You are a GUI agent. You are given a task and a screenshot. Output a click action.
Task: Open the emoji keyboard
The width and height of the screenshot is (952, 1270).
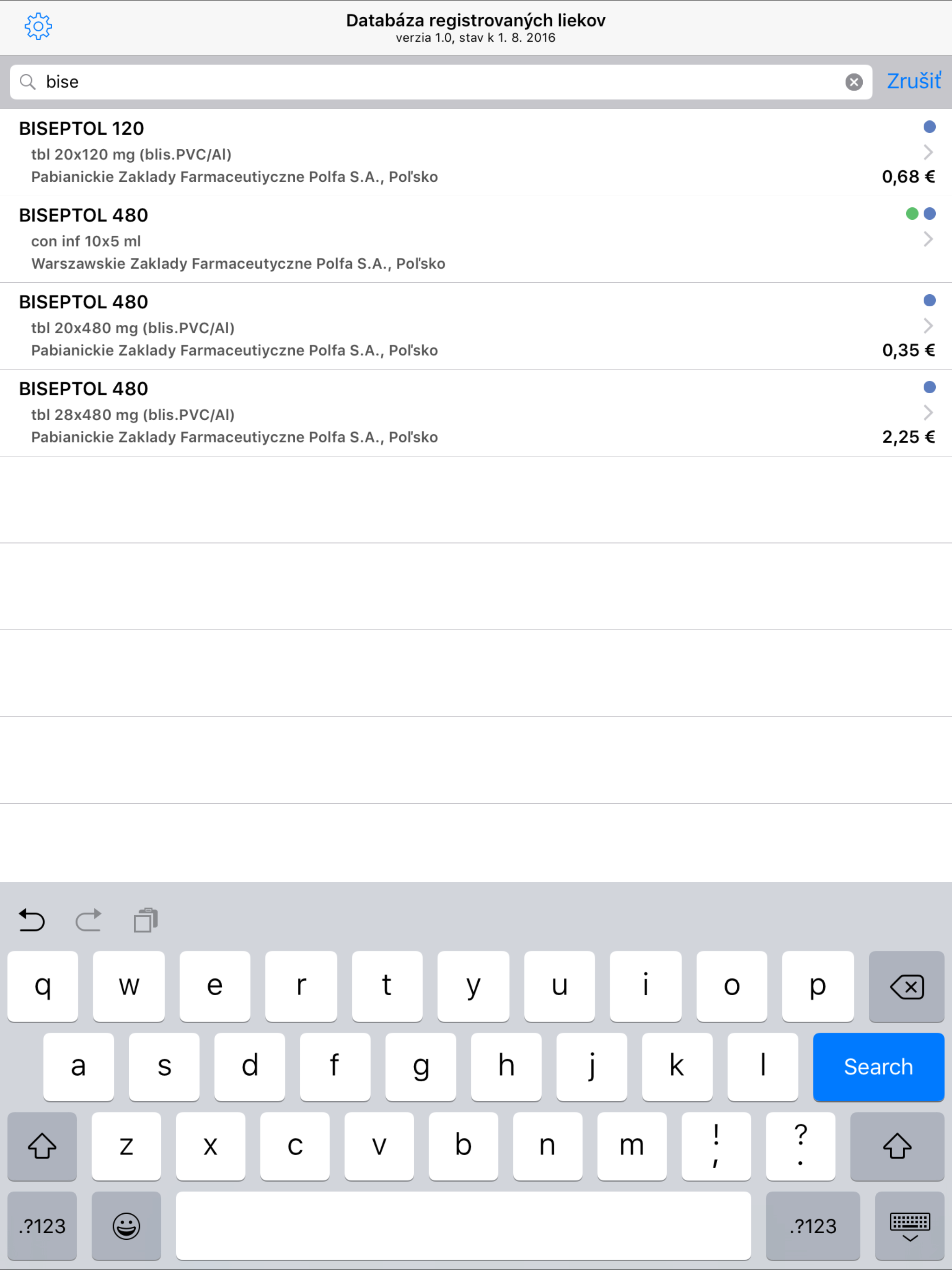pos(126,1226)
